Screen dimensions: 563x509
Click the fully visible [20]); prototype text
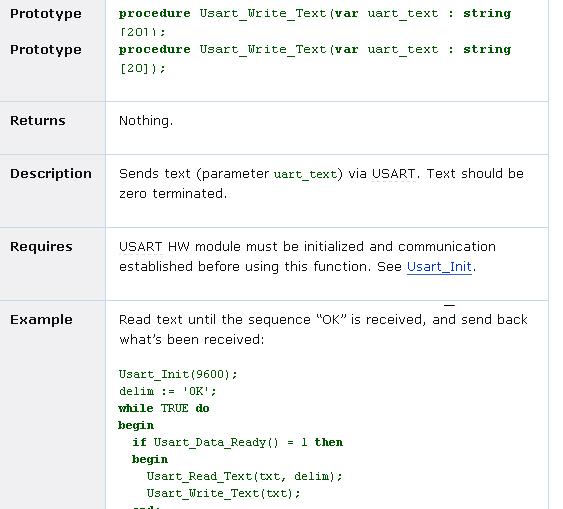pyautogui.click(x=143, y=68)
